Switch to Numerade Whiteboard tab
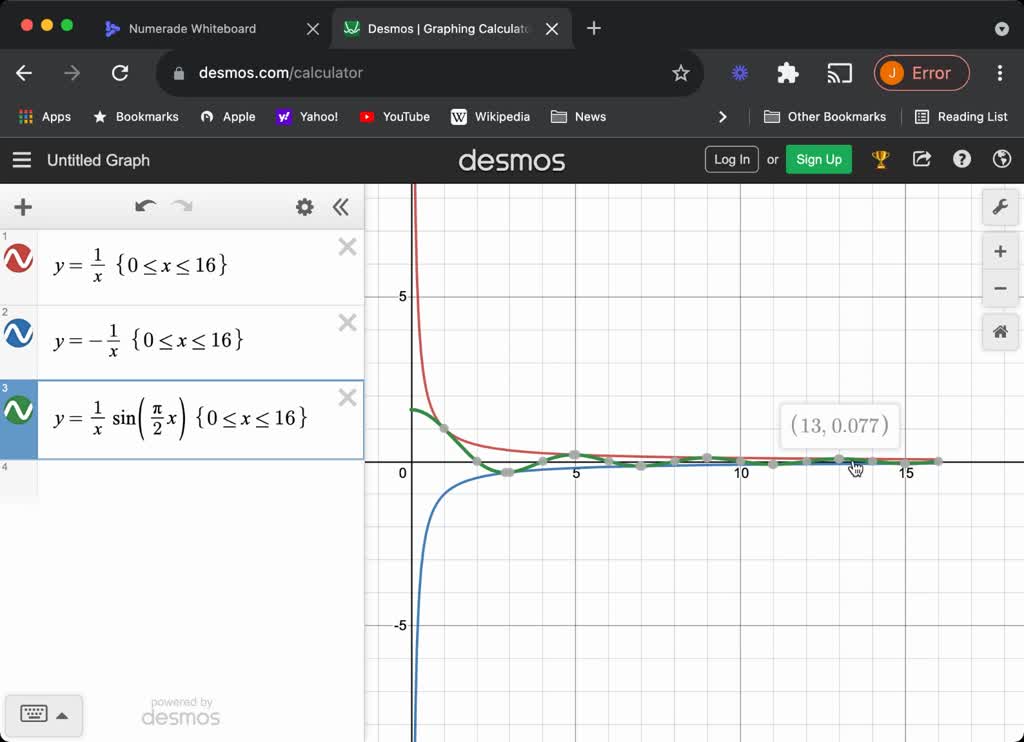Screen dimensions: 1024x742 click(x=192, y=29)
